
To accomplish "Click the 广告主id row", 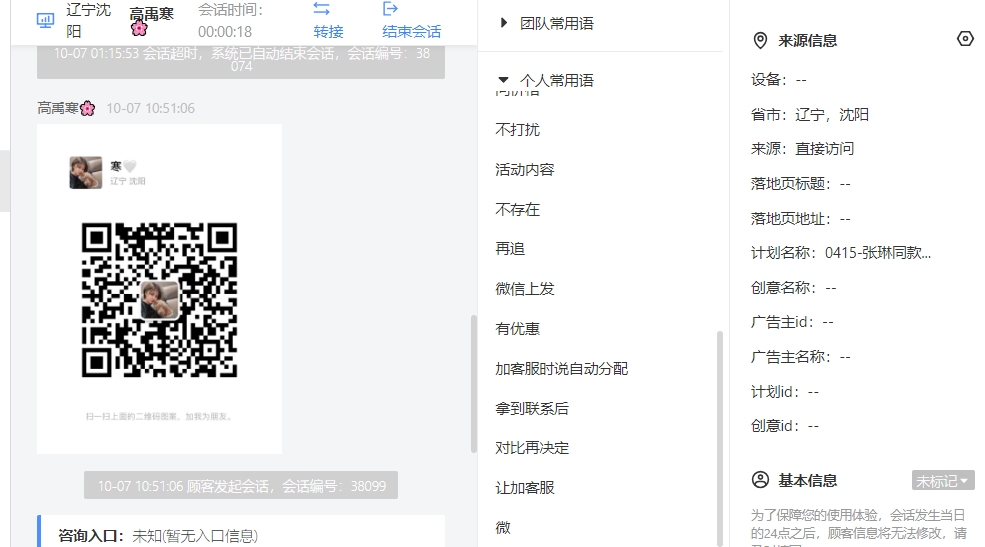I will click(x=792, y=322).
